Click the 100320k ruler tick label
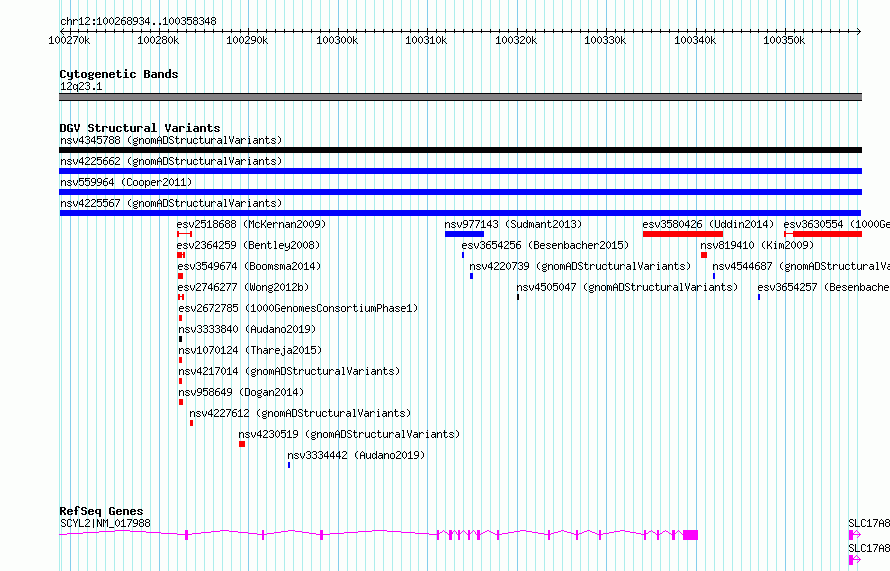Screen dimensions: 890x571 (x=516, y=40)
